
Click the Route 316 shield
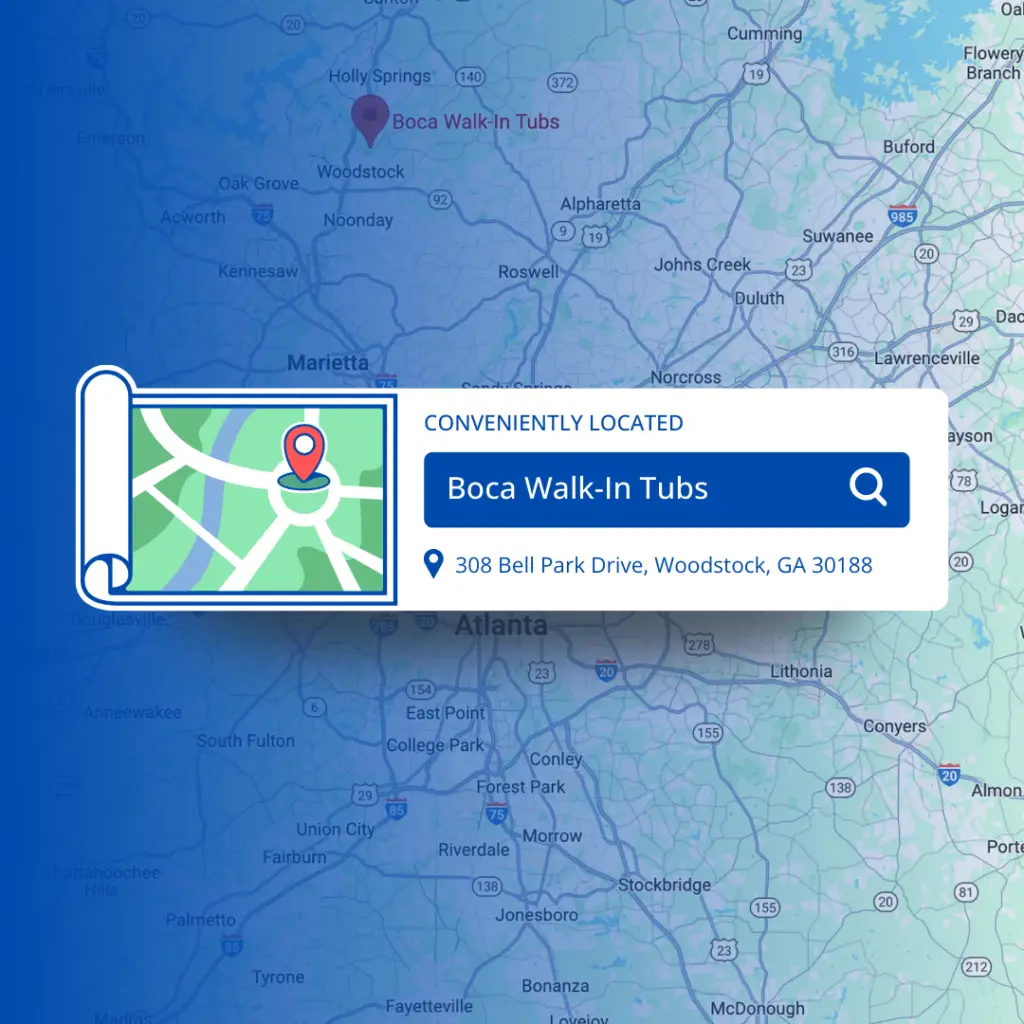[x=843, y=352]
